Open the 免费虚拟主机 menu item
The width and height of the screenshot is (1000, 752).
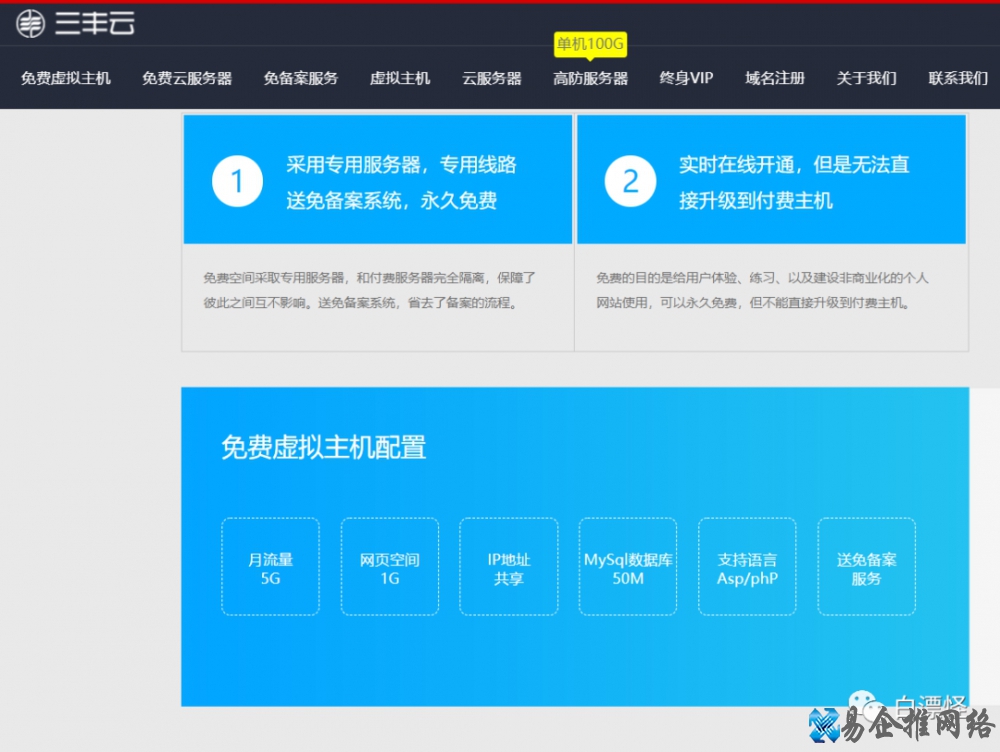click(x=66, y=78)
